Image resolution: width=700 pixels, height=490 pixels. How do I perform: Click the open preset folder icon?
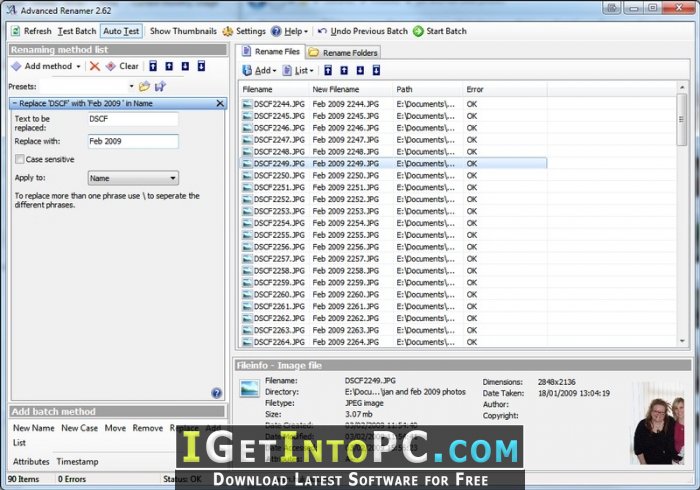point(144,86)
